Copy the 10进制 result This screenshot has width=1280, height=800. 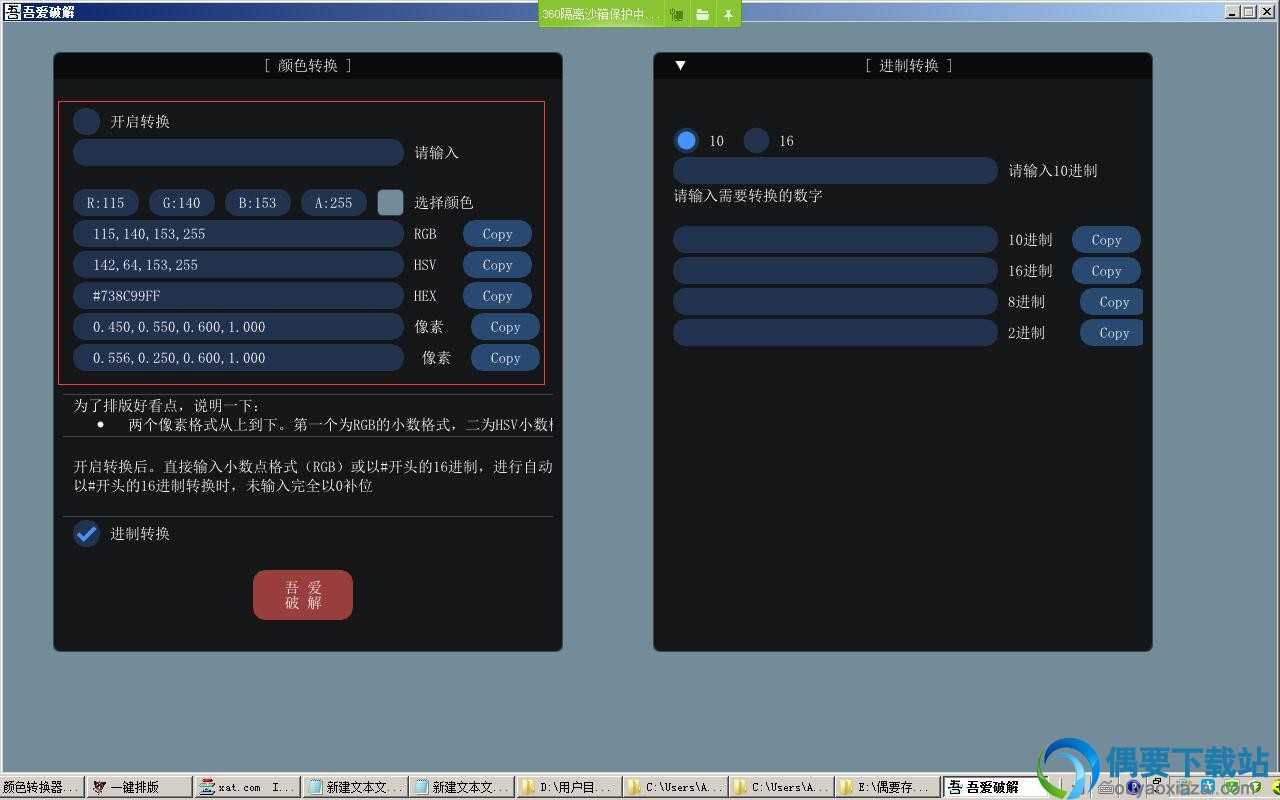pos(1106,240)
